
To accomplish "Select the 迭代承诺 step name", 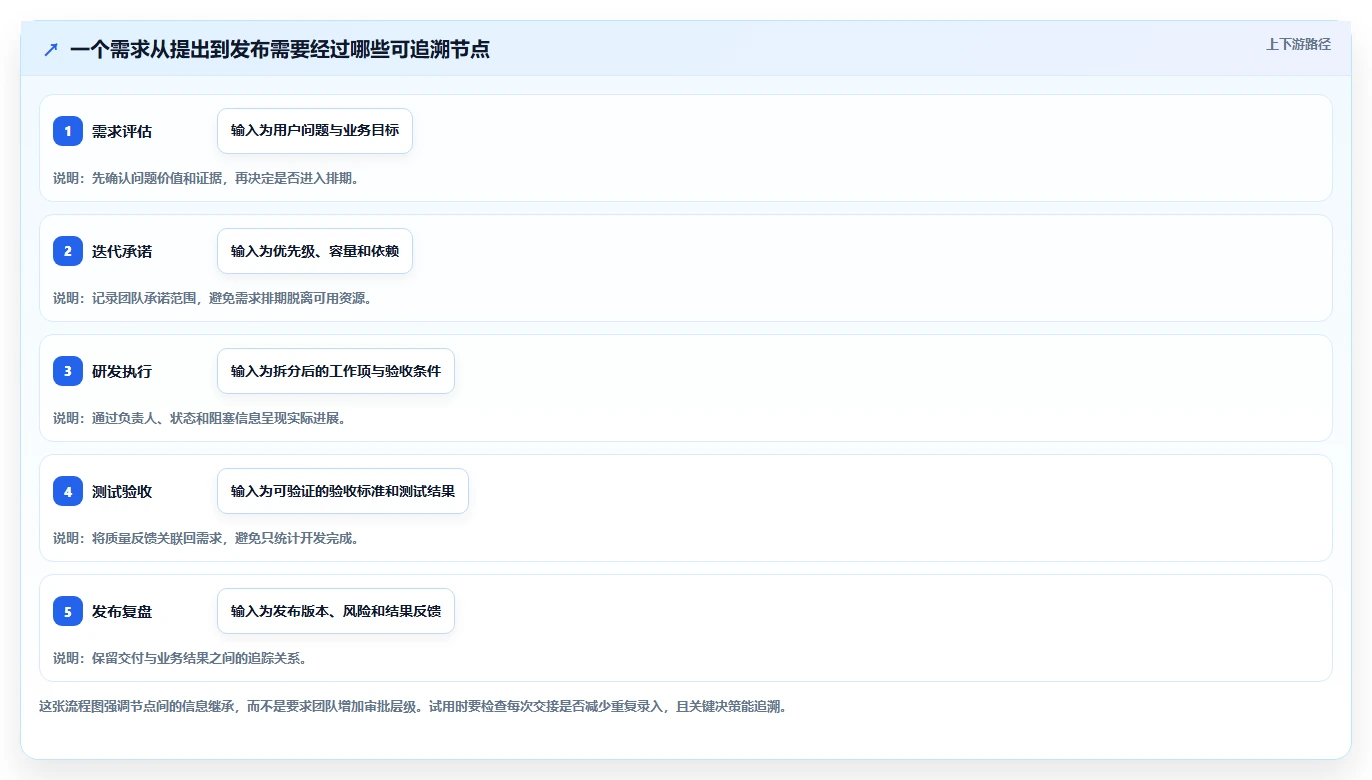I will click(x=122, y=251).
